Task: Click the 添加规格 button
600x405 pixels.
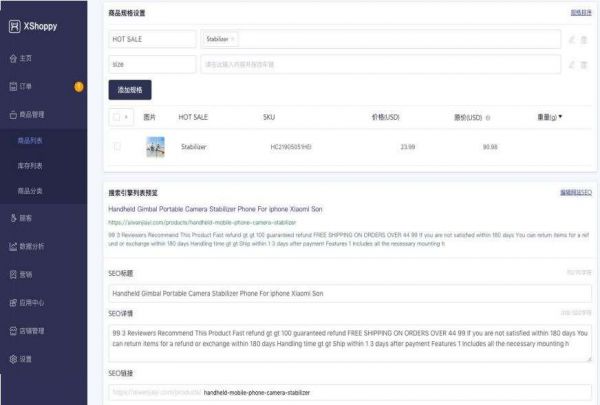Action: 130,90
